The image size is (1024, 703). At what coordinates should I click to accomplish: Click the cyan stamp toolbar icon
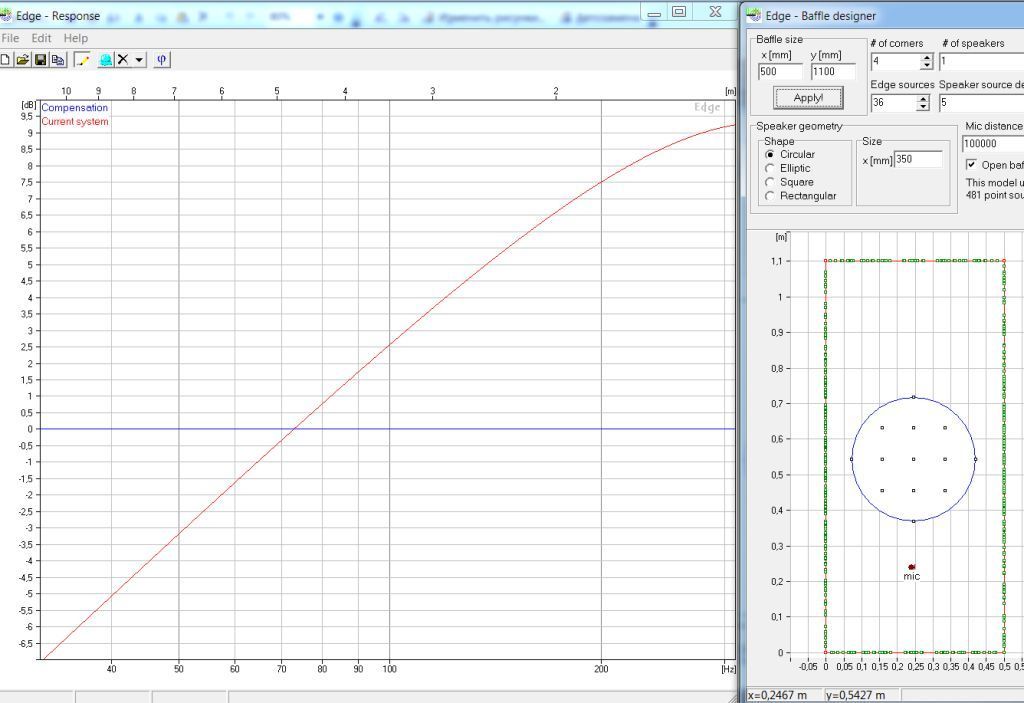coord(105,60)
